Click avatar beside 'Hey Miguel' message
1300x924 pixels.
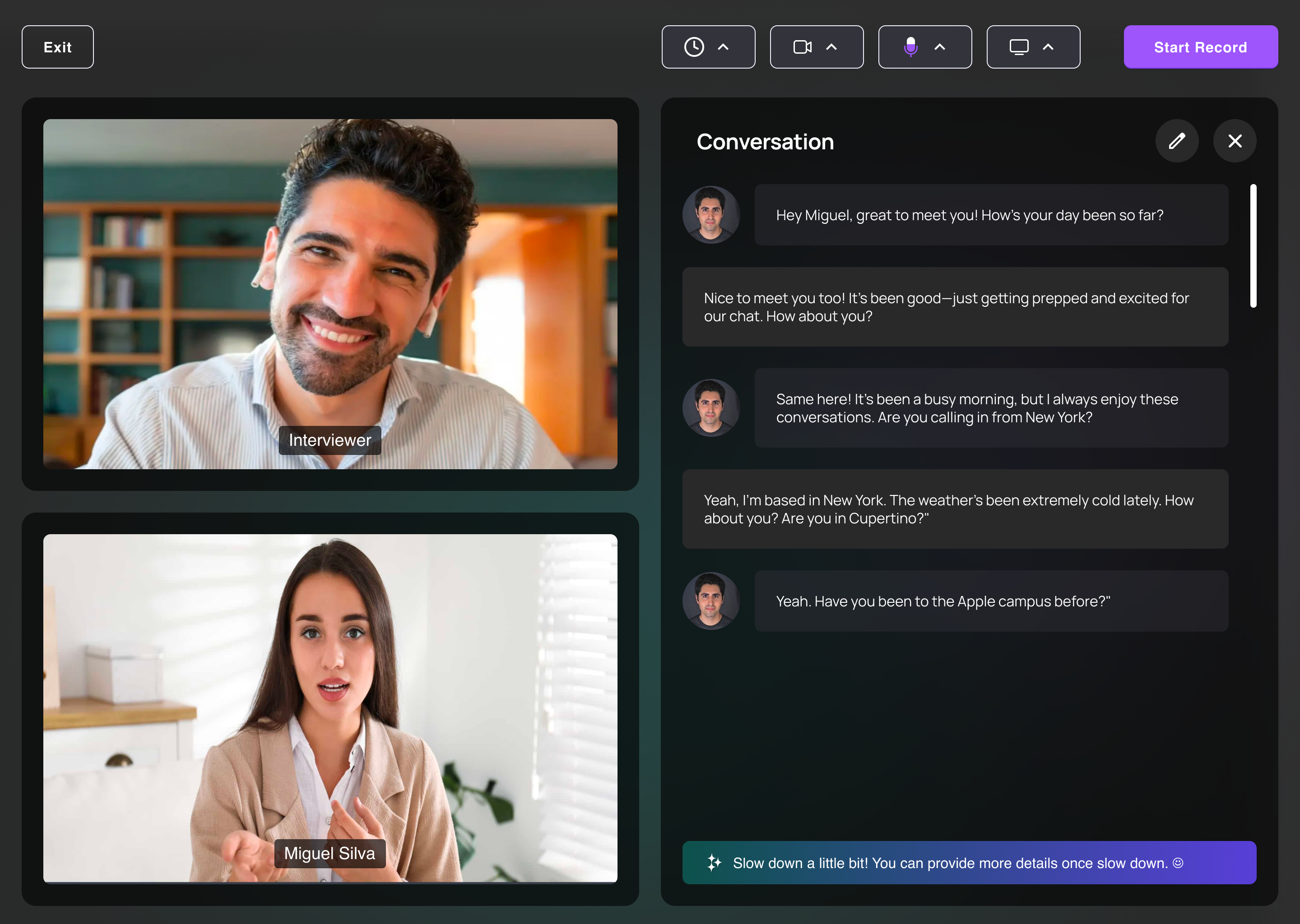(711, 215)
